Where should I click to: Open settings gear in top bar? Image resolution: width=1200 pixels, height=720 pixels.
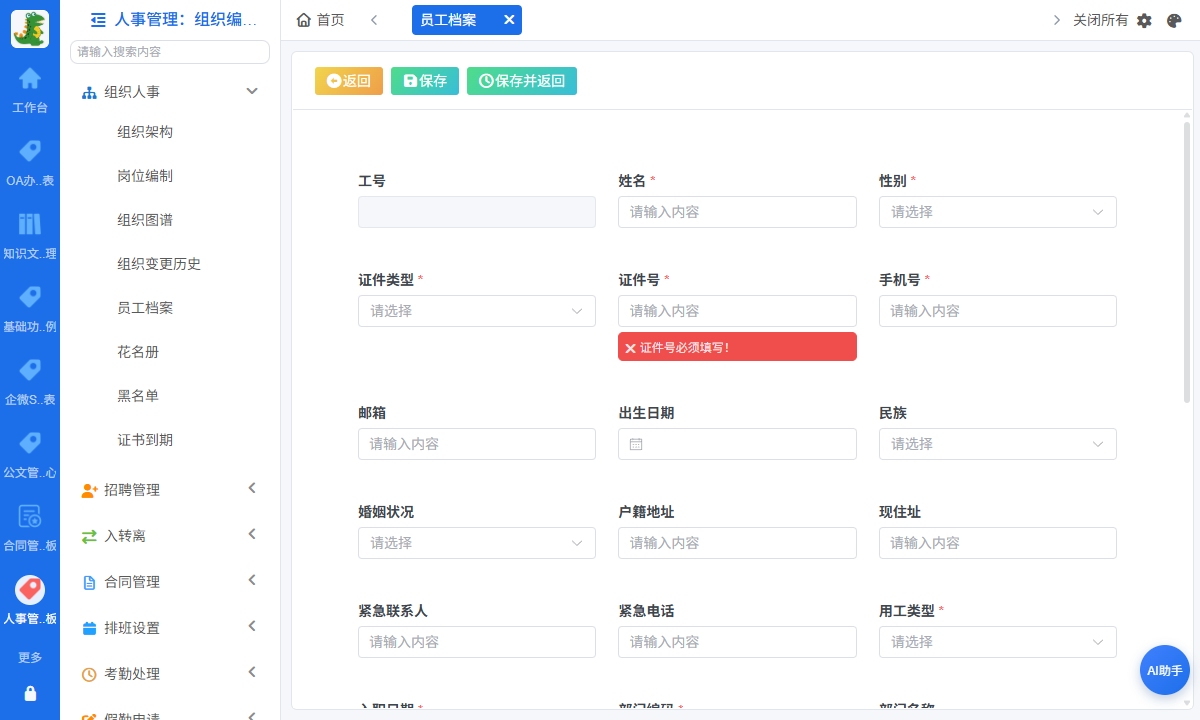pos(1145,20)
